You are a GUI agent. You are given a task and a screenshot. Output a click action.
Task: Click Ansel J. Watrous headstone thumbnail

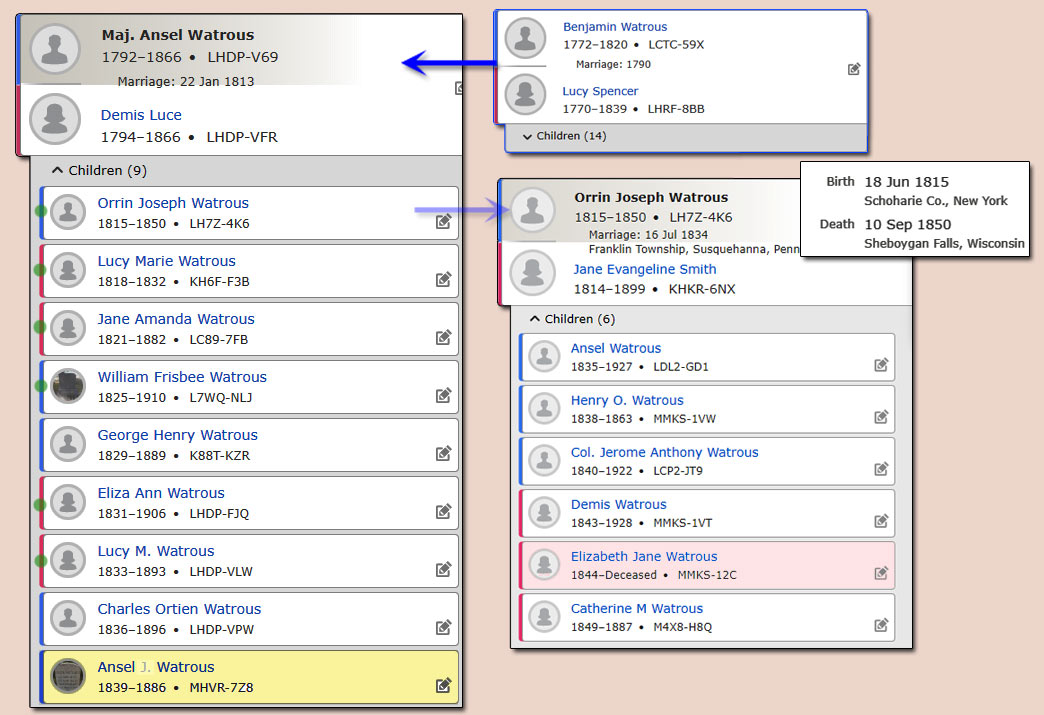click(68, 676)
